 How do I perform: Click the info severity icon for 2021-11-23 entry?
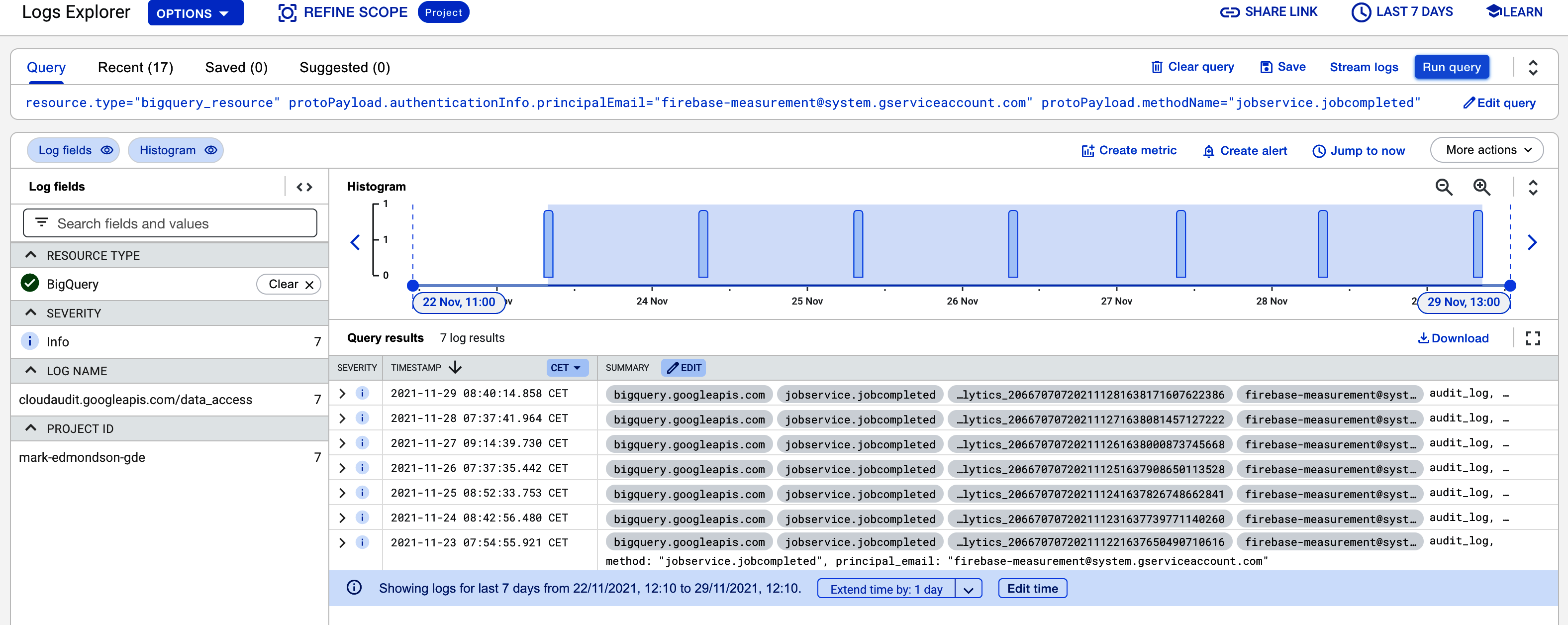[362, 542]
